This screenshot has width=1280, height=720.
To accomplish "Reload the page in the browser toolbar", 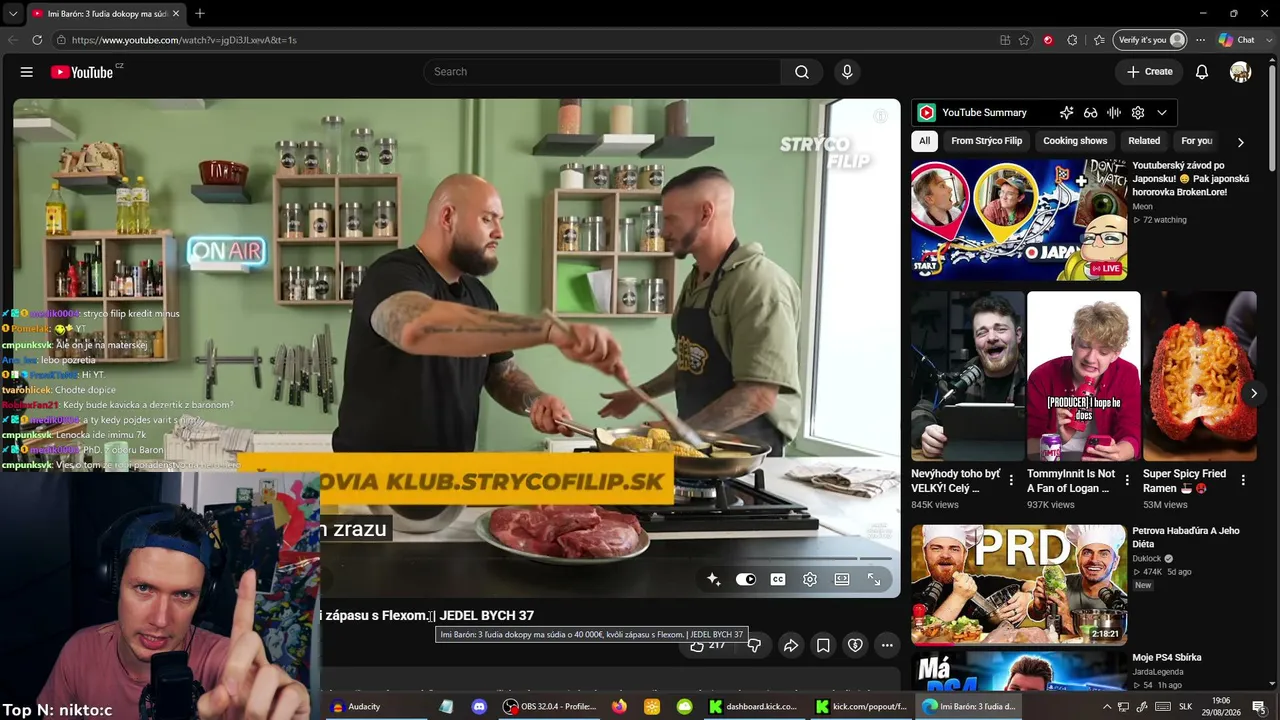I will [x=37, y=40].
